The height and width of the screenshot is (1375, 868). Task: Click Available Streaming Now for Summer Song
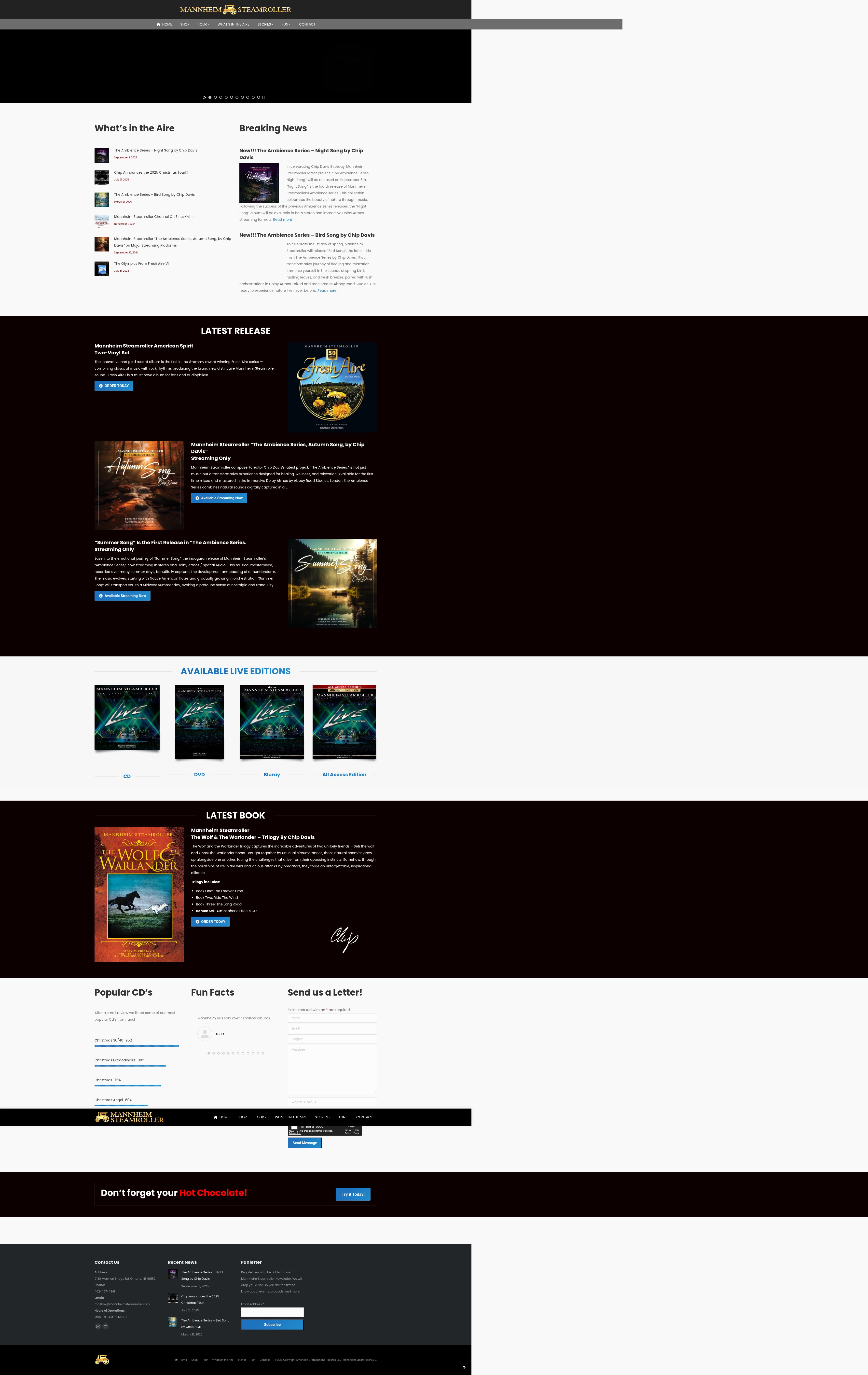[x=122, y=596]
